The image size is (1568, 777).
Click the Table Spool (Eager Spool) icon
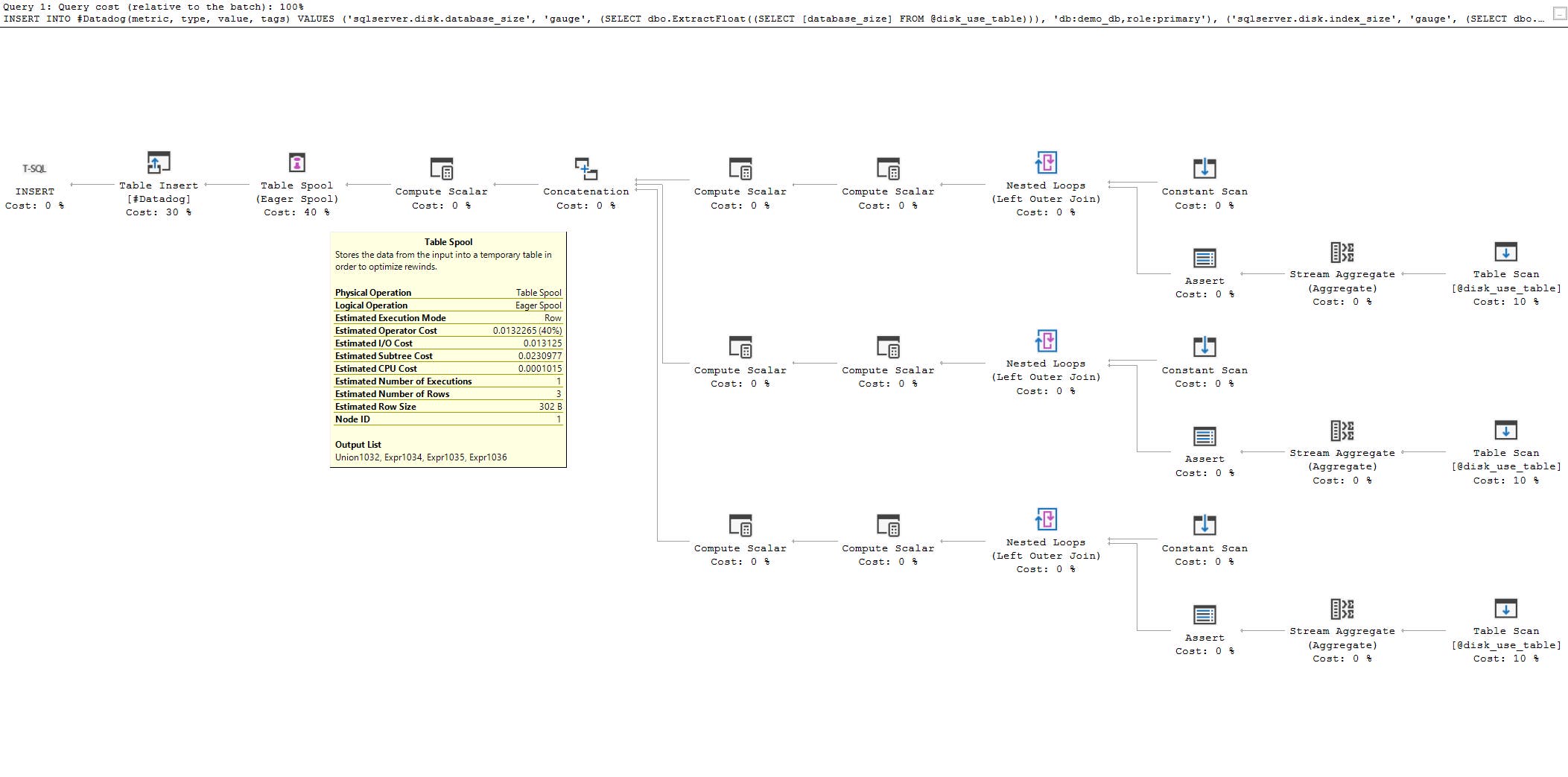click(x=296, y=163)
